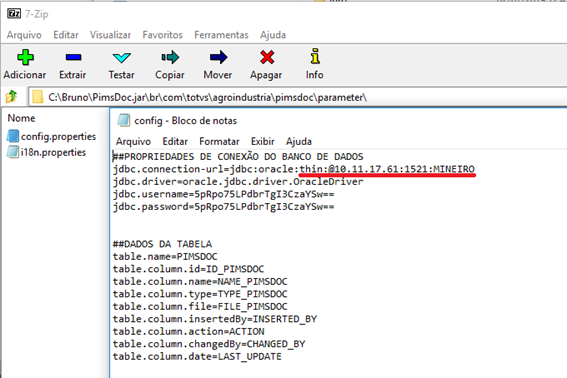Open Notepad Exibir menu
This screenshot has height=378, width=567.
coord(263,141)
